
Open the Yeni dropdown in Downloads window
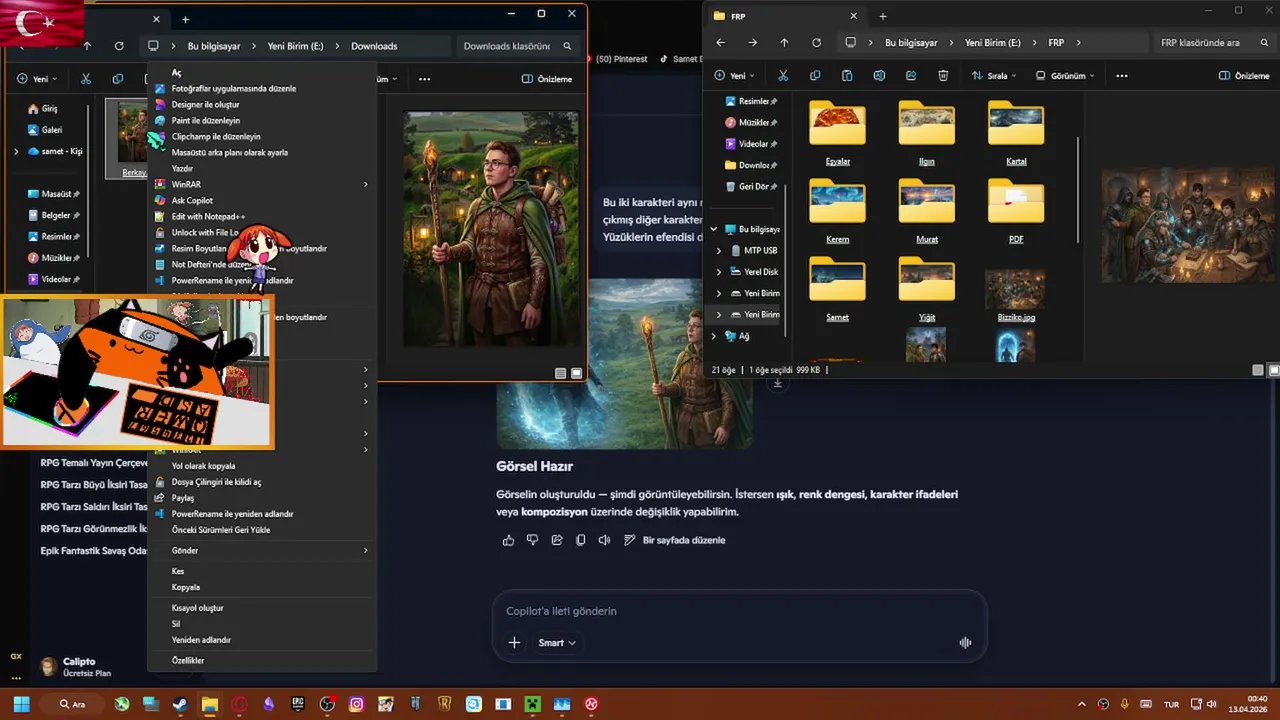point(38,79)
